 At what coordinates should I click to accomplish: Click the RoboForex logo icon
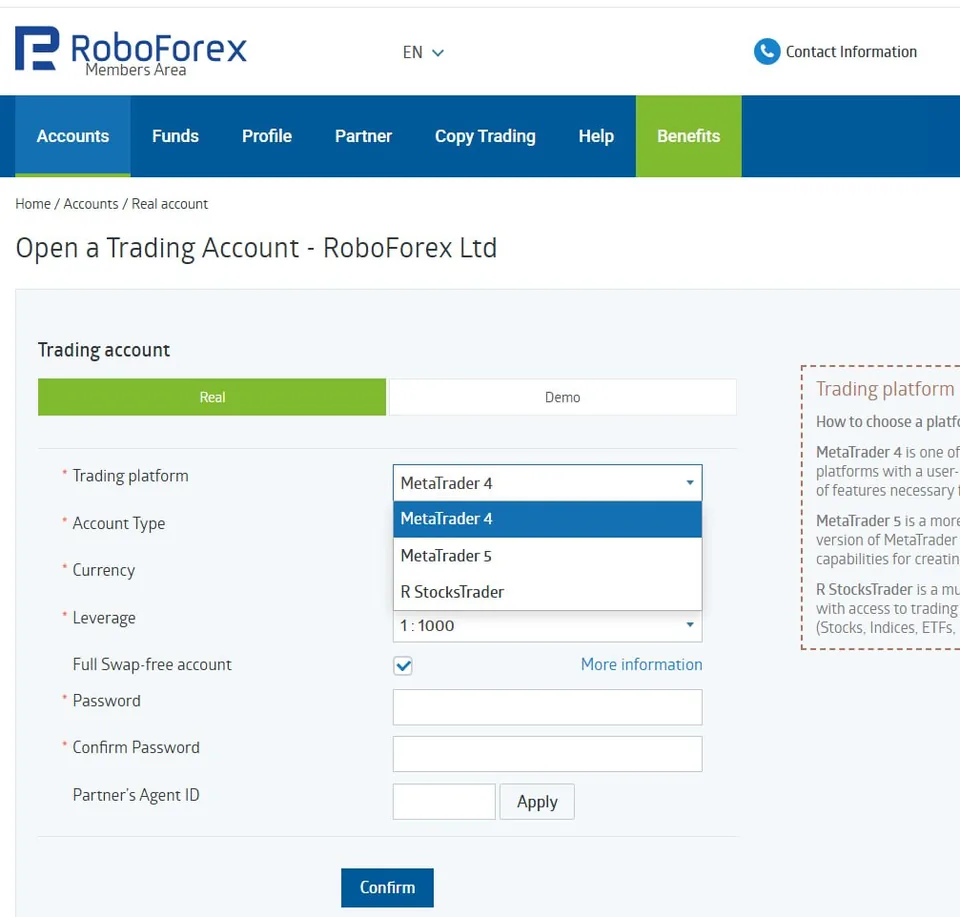[37, 48]
